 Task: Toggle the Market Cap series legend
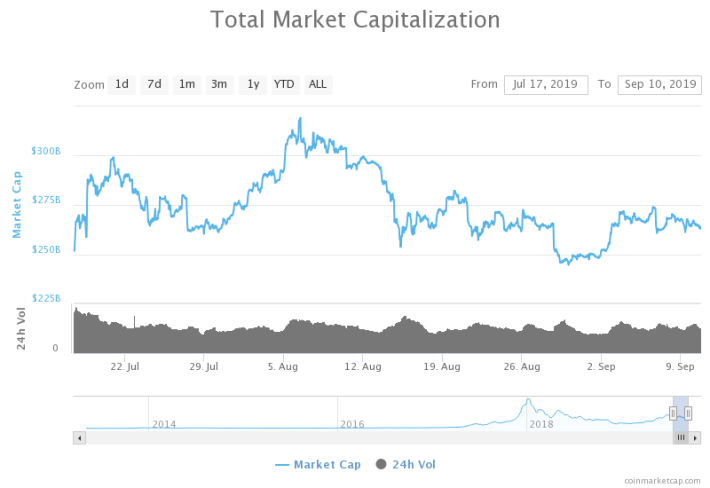[318, 464]
